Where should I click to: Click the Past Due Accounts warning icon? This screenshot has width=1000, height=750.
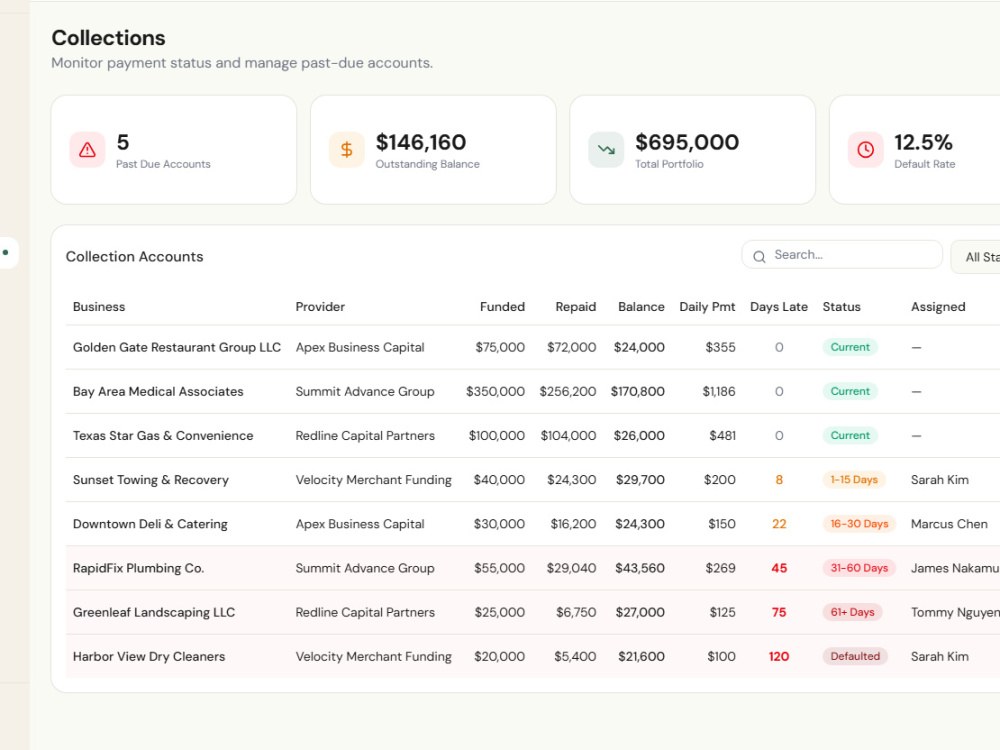click(x=87, y=150)
